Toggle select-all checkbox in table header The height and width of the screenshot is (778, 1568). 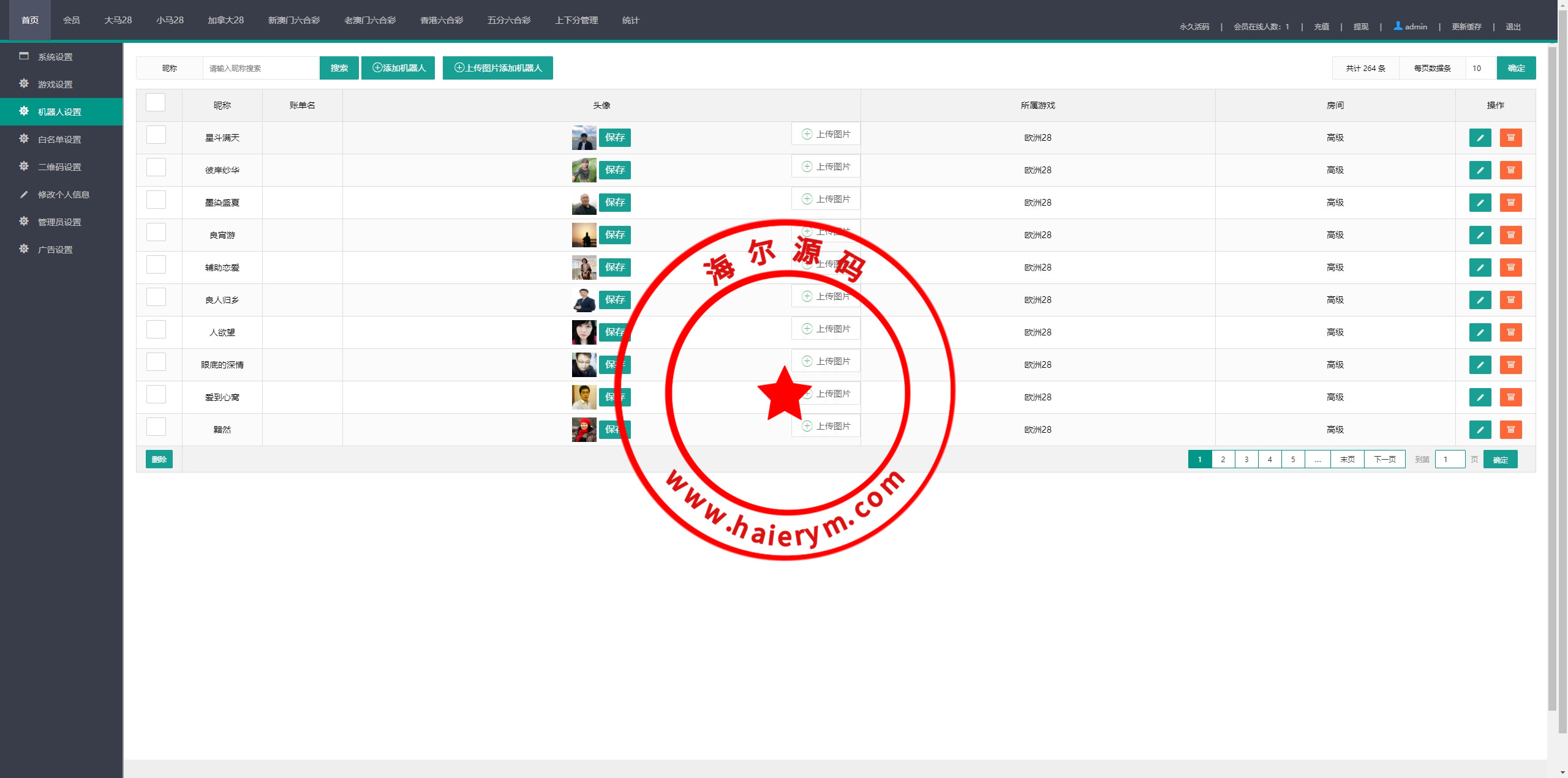tap(156, 102)
